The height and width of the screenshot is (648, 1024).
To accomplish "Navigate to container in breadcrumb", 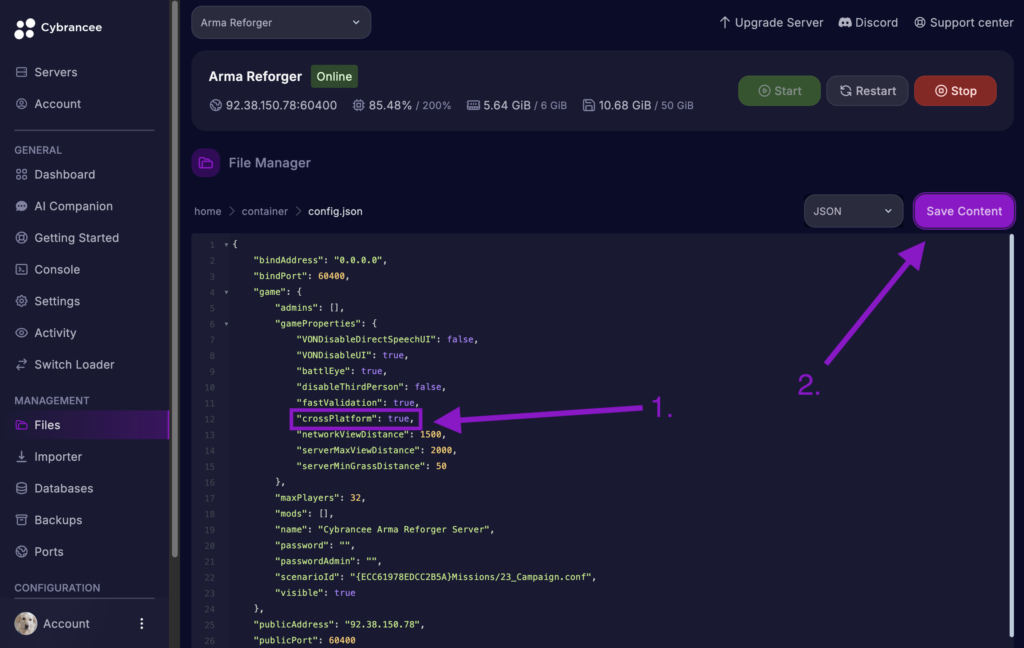I will [x=264, y=211].
